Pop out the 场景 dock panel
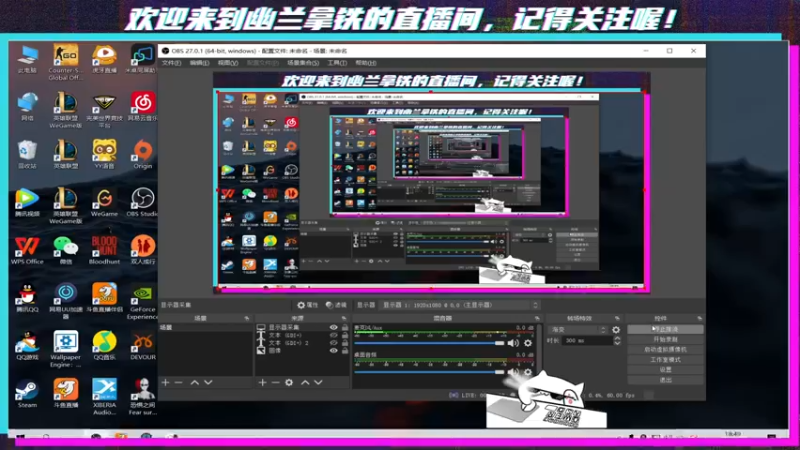The width and height of the screenshot is (800, 450). coord(246,318)
